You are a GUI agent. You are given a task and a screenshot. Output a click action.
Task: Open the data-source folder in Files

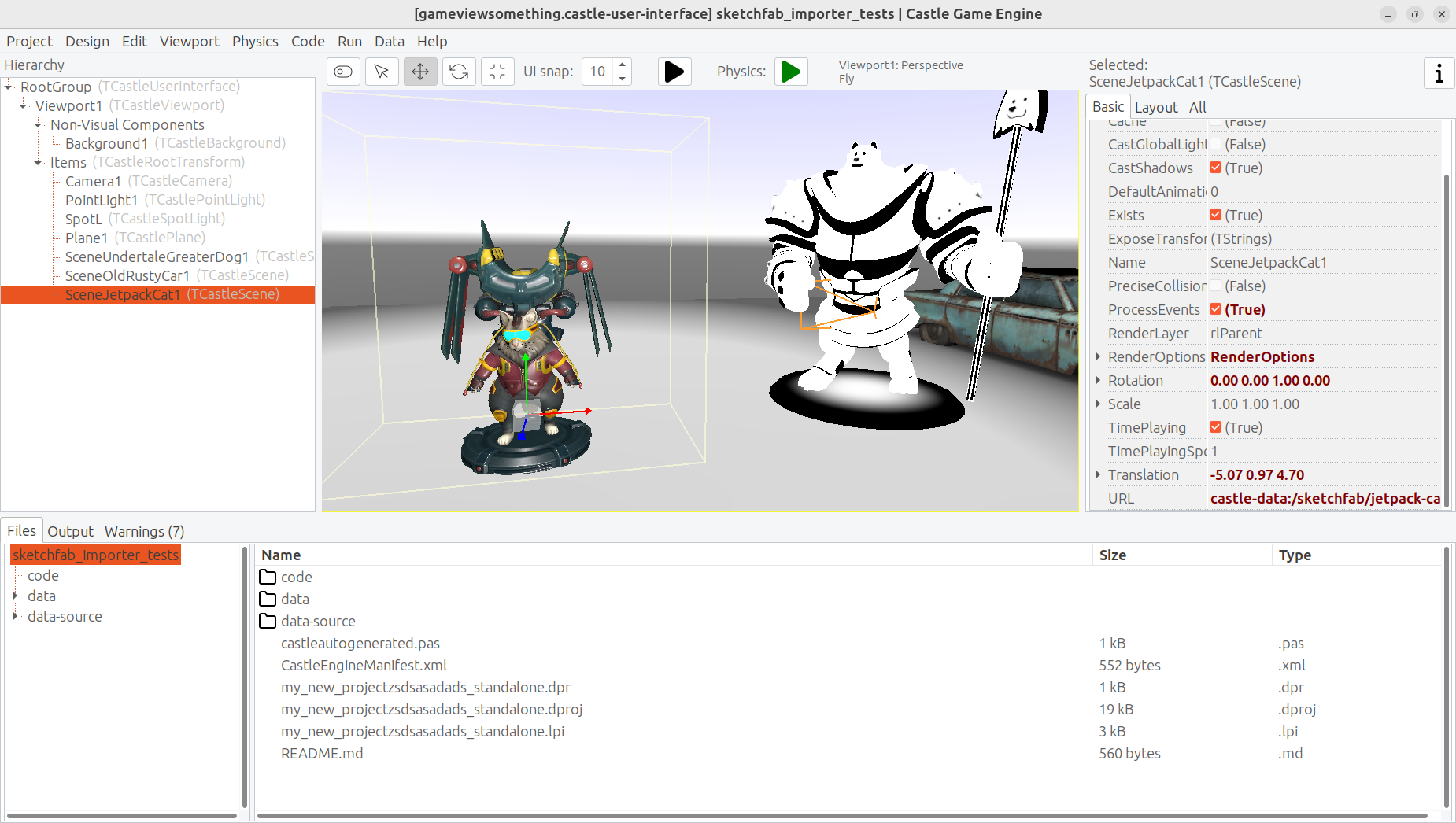[x=317, y=621]
